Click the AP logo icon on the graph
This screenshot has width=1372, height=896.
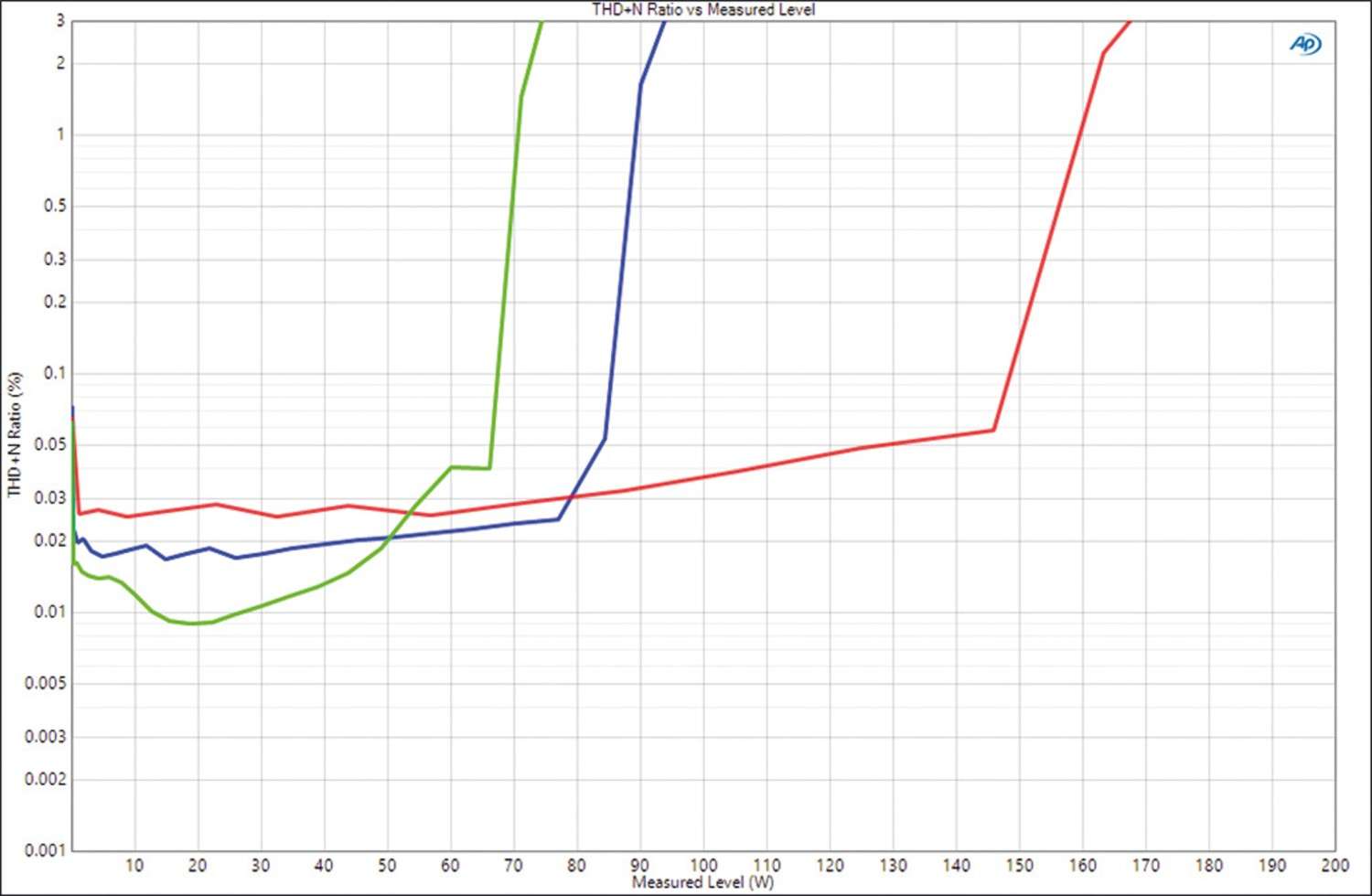[1305, 44]
